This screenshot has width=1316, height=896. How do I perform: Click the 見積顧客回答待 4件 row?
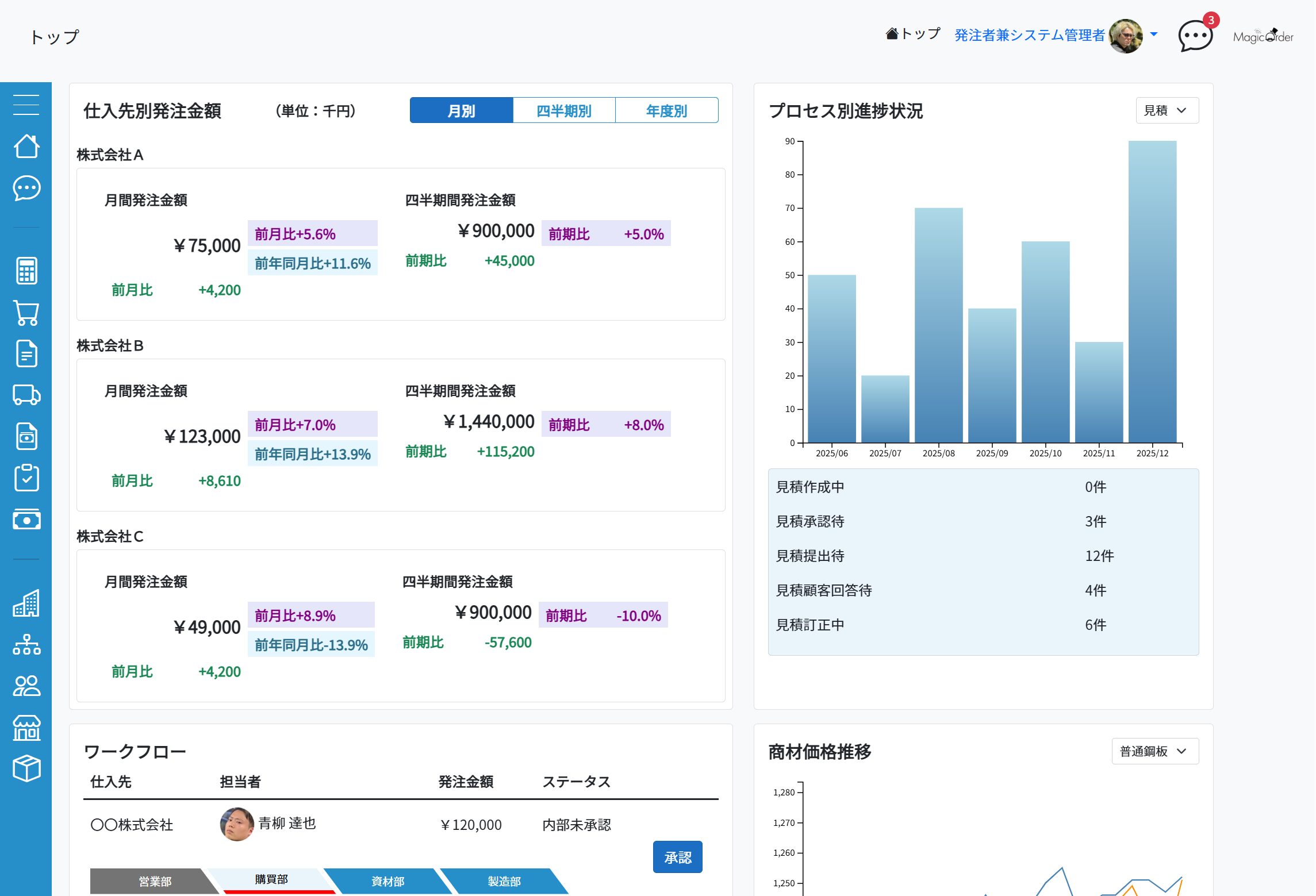pyautogui.click(x=983, y=590)
